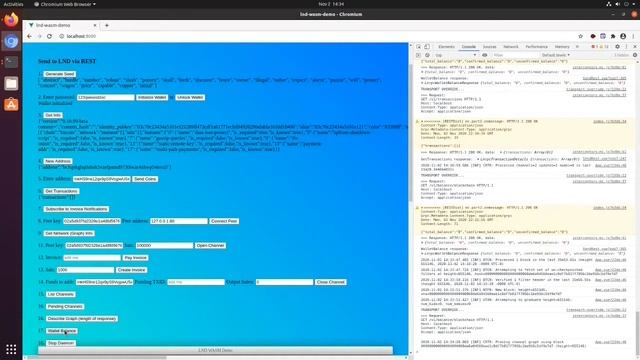Click Initialize Wallet button

[x=152, y=98]
